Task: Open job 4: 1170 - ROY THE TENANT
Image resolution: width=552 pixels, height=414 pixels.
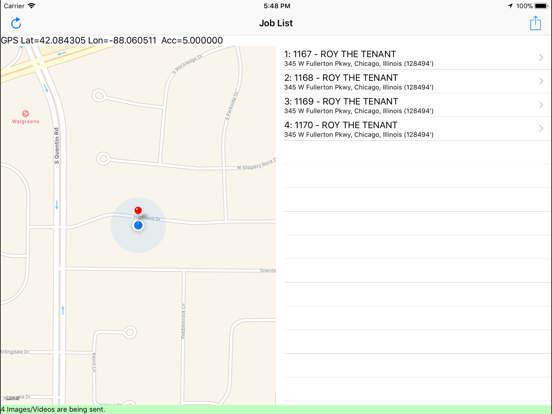Action: 417,129
